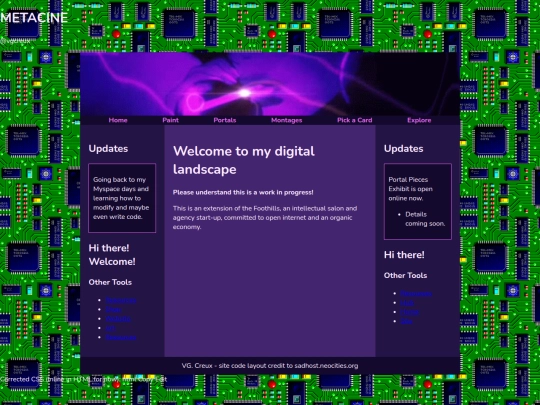Viewport: 540px width, 405px height.
Task: Click 'Welcome to my digital landscape' heading
Action: 244,160
